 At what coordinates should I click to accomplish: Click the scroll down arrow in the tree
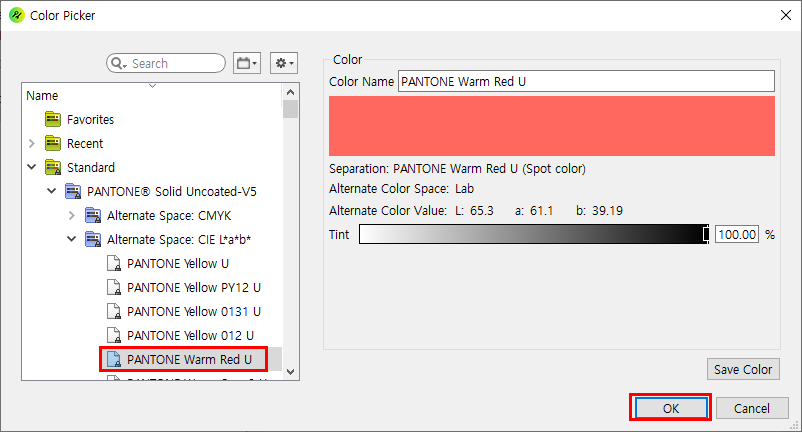tap(291, 372)
